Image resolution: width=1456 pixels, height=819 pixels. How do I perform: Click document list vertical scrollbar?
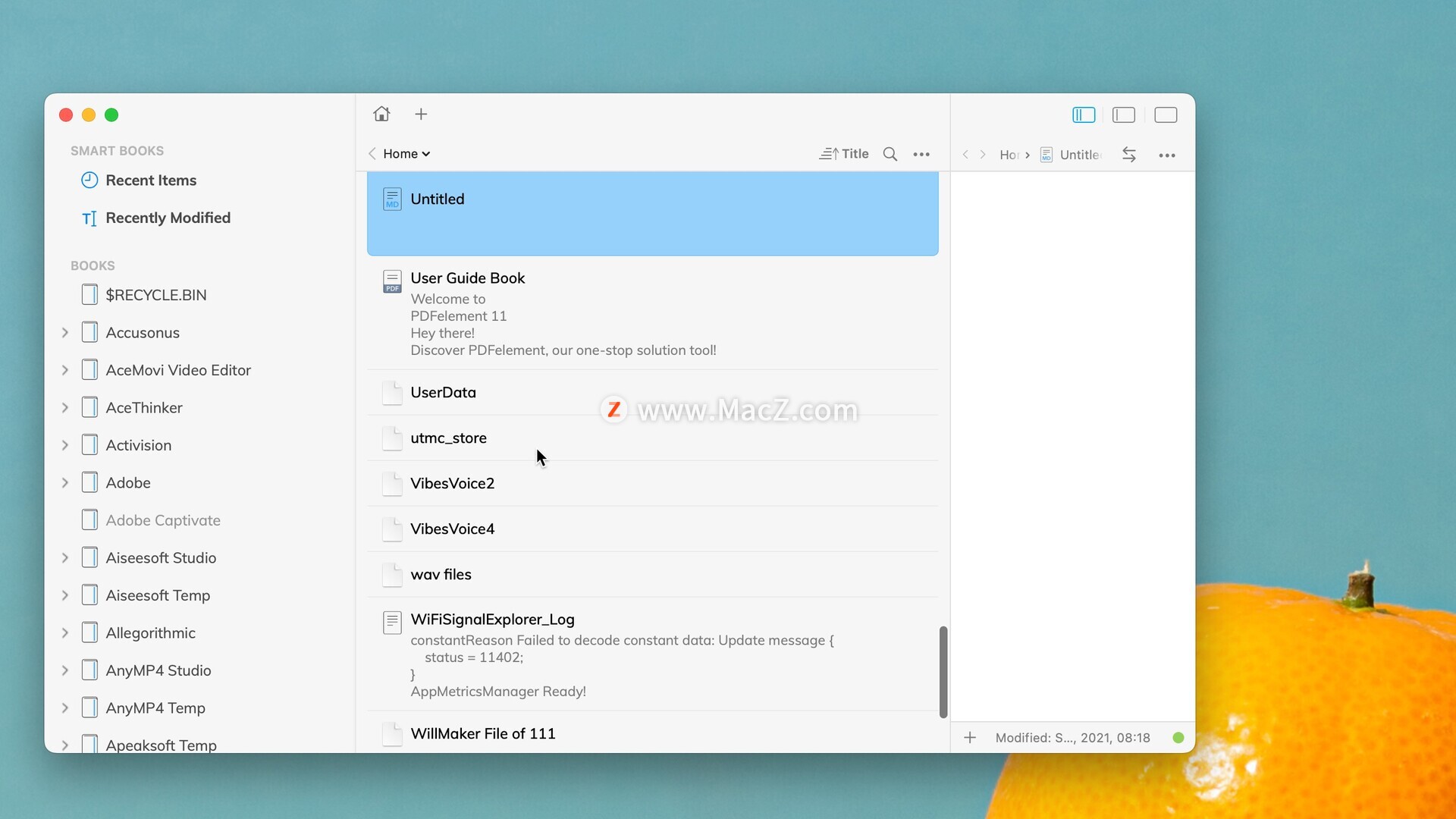943,672
